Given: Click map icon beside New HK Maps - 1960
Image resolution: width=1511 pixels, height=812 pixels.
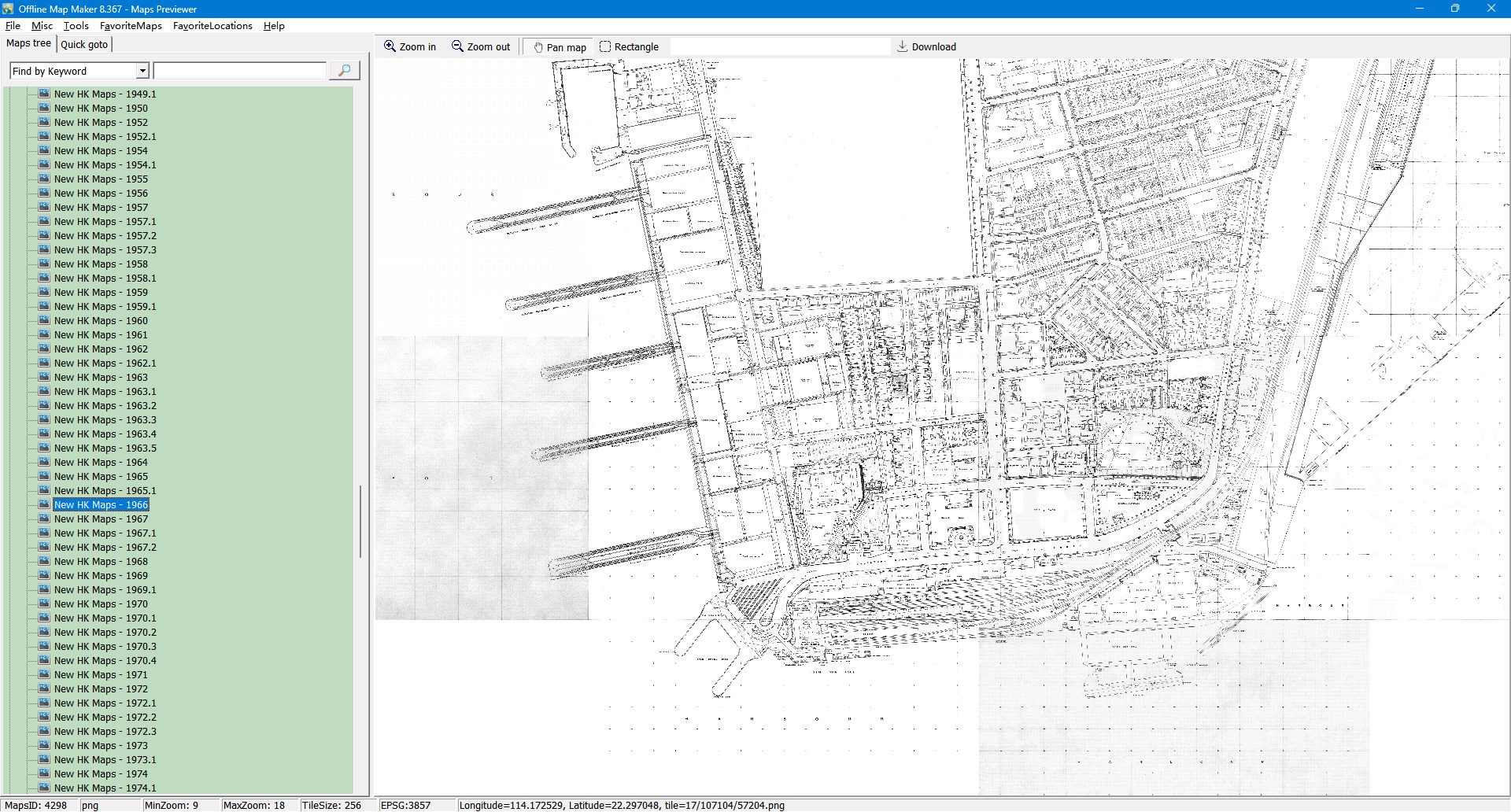Looking at the screenshot, I should coord(45,321).
